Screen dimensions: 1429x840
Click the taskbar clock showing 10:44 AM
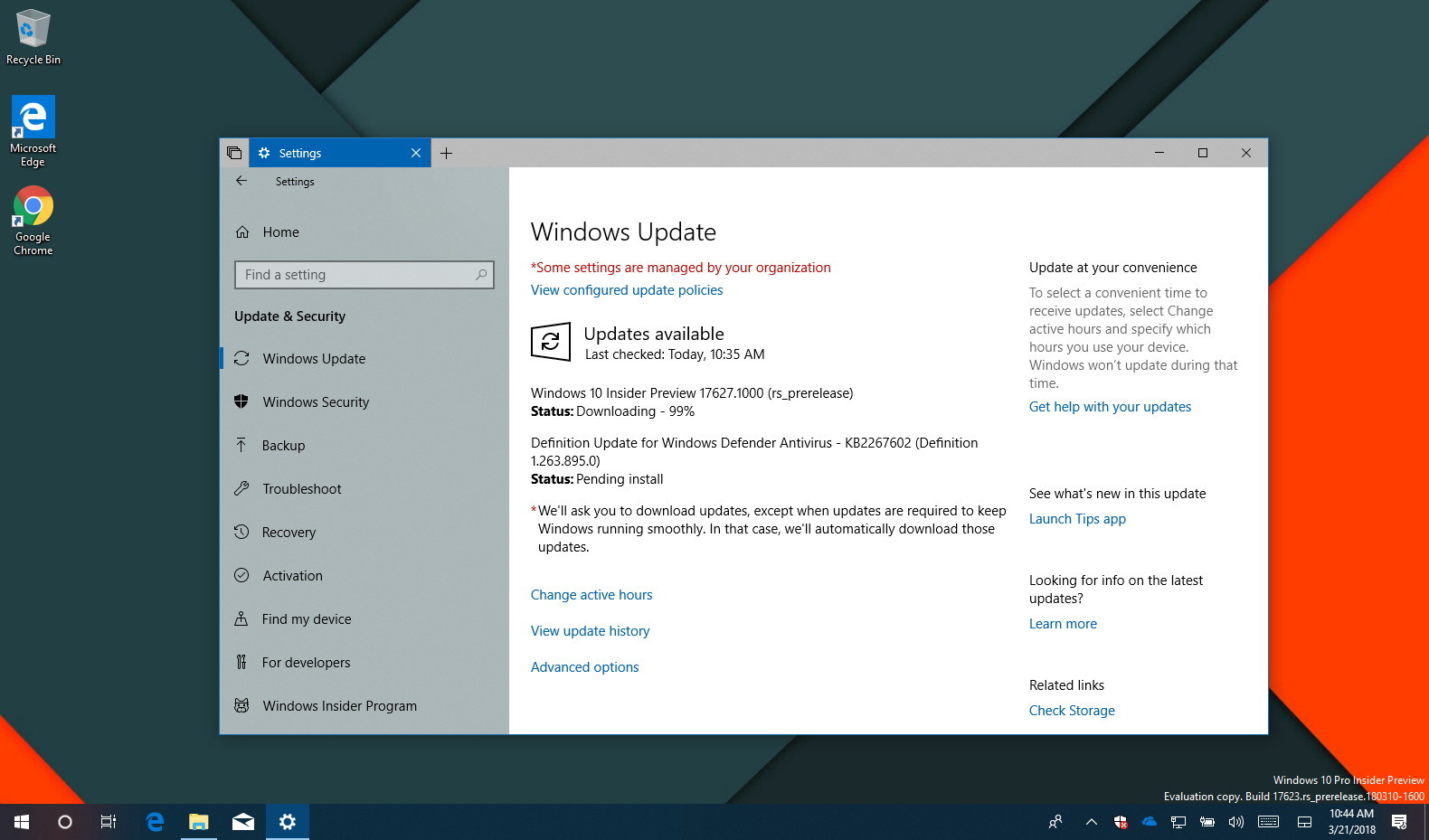[x=1351, y=822]
